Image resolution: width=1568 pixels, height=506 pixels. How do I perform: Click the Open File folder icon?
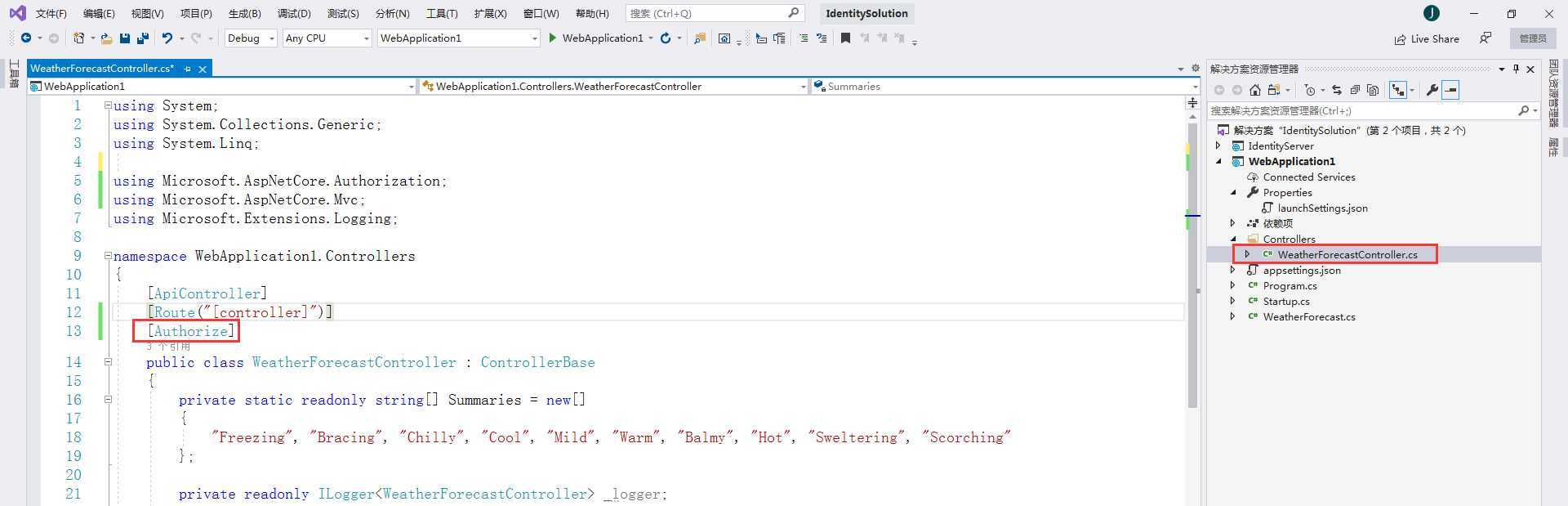(x=106, y=38)
